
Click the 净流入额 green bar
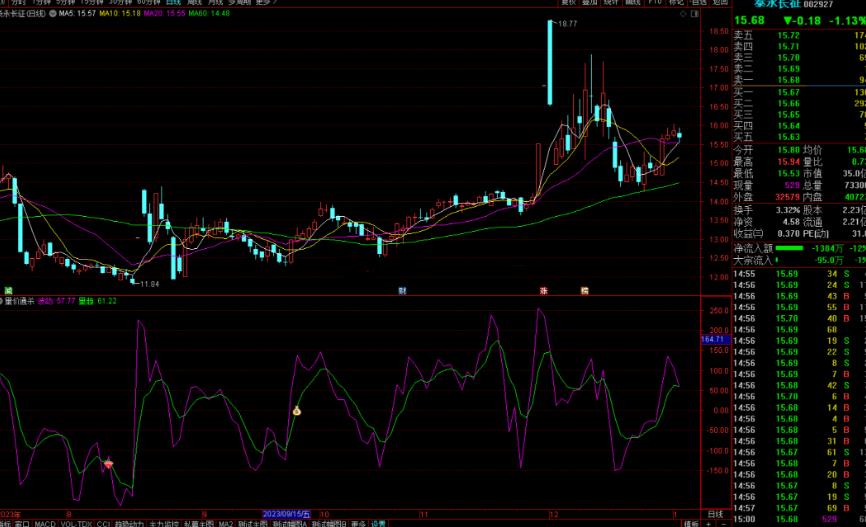point(789,248)
